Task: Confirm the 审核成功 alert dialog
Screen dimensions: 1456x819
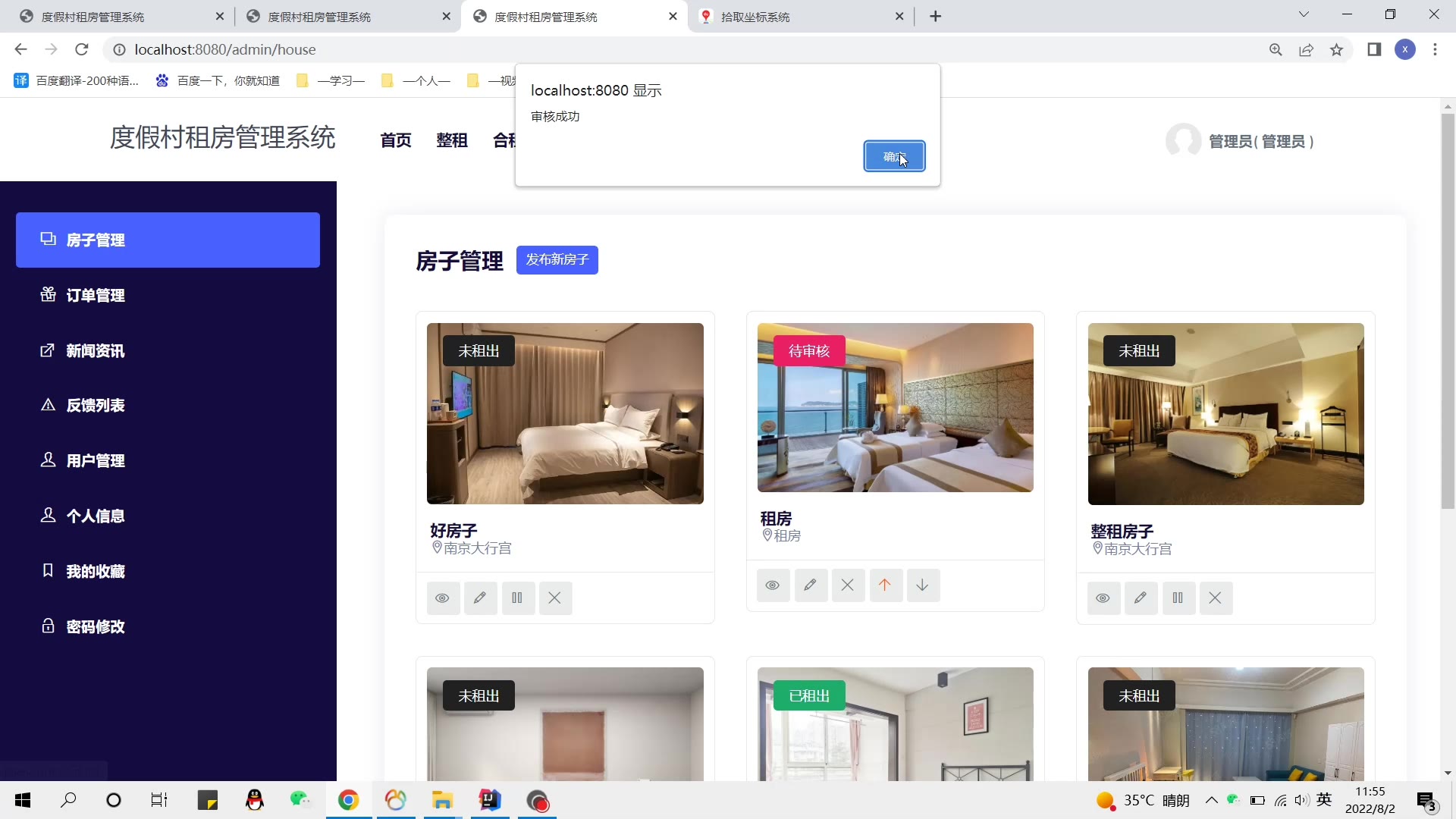Action: click(894, 157)
